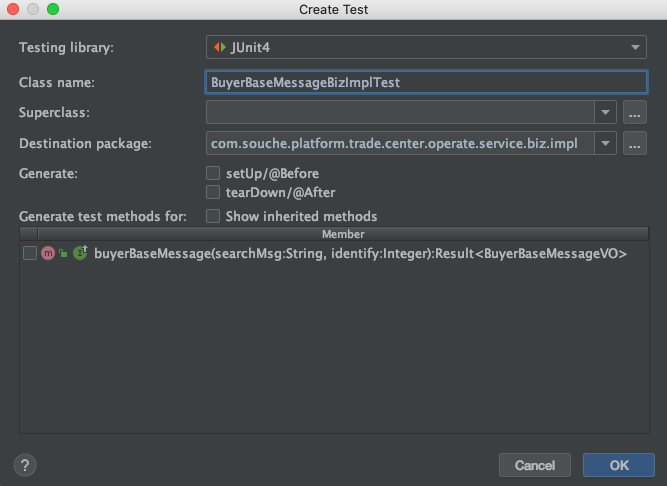Click the Class name text field

426,82
